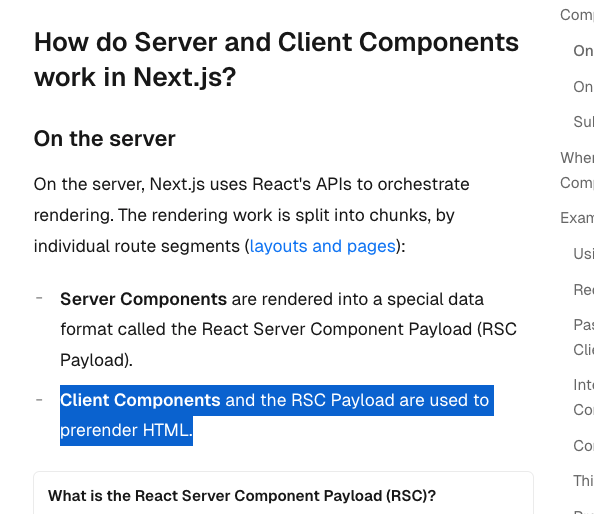Viewport: 594px width, 514px height.
Task: Click the topmost 'Comp…' sidebar entry
Action: [x=577, y=15]
